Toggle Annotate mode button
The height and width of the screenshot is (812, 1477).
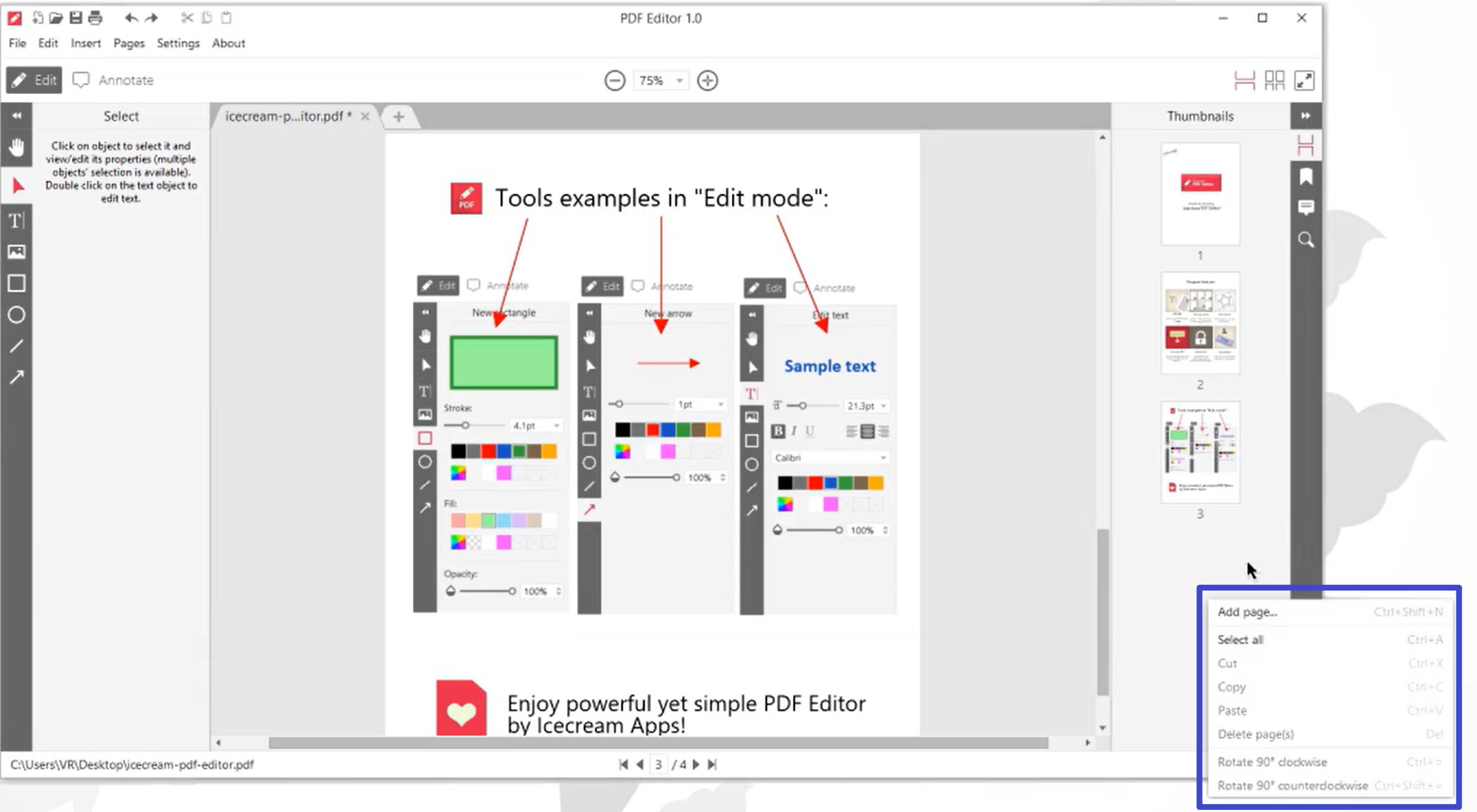tap(113, 80)
